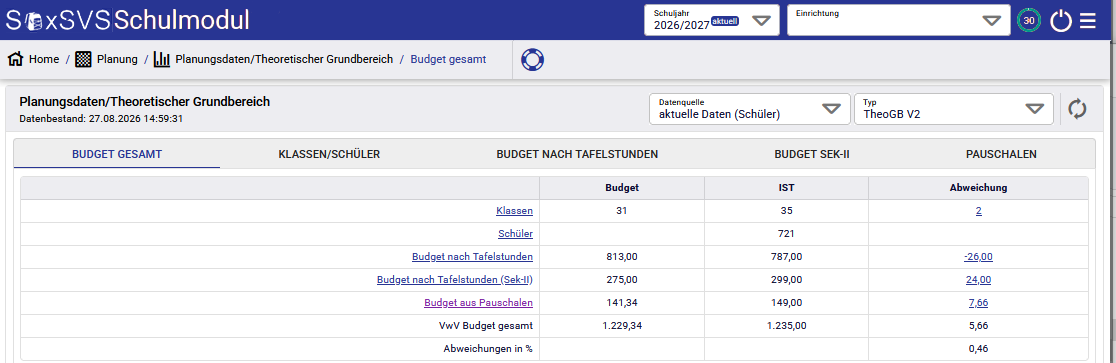Viewport: 1116px width, 363px height.
Task: Click the SaxSVS Schulmodul logo
Action: [128, 20]
